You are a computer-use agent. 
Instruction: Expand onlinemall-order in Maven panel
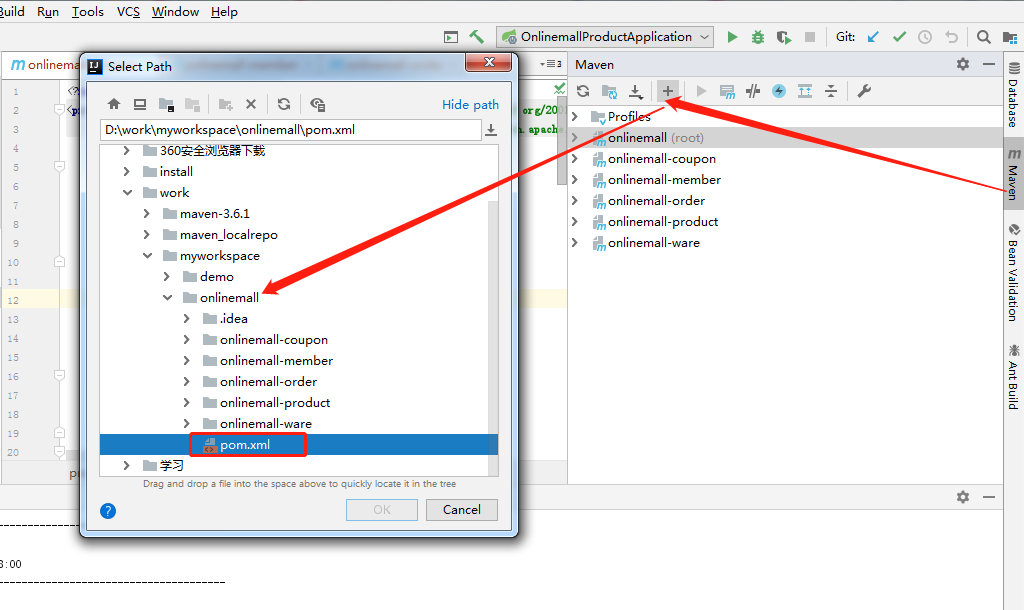(x=575, y=201)
